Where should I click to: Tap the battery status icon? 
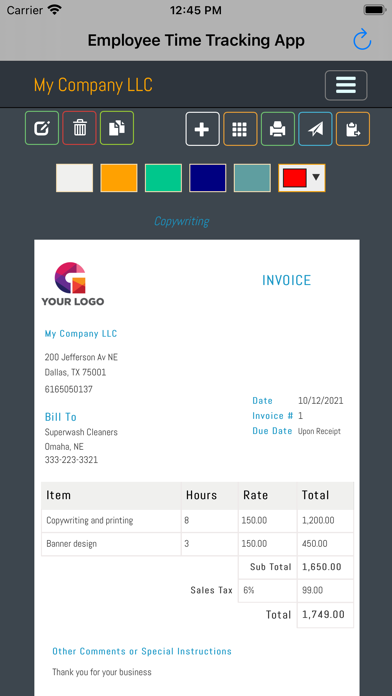(x=374, y=10)
